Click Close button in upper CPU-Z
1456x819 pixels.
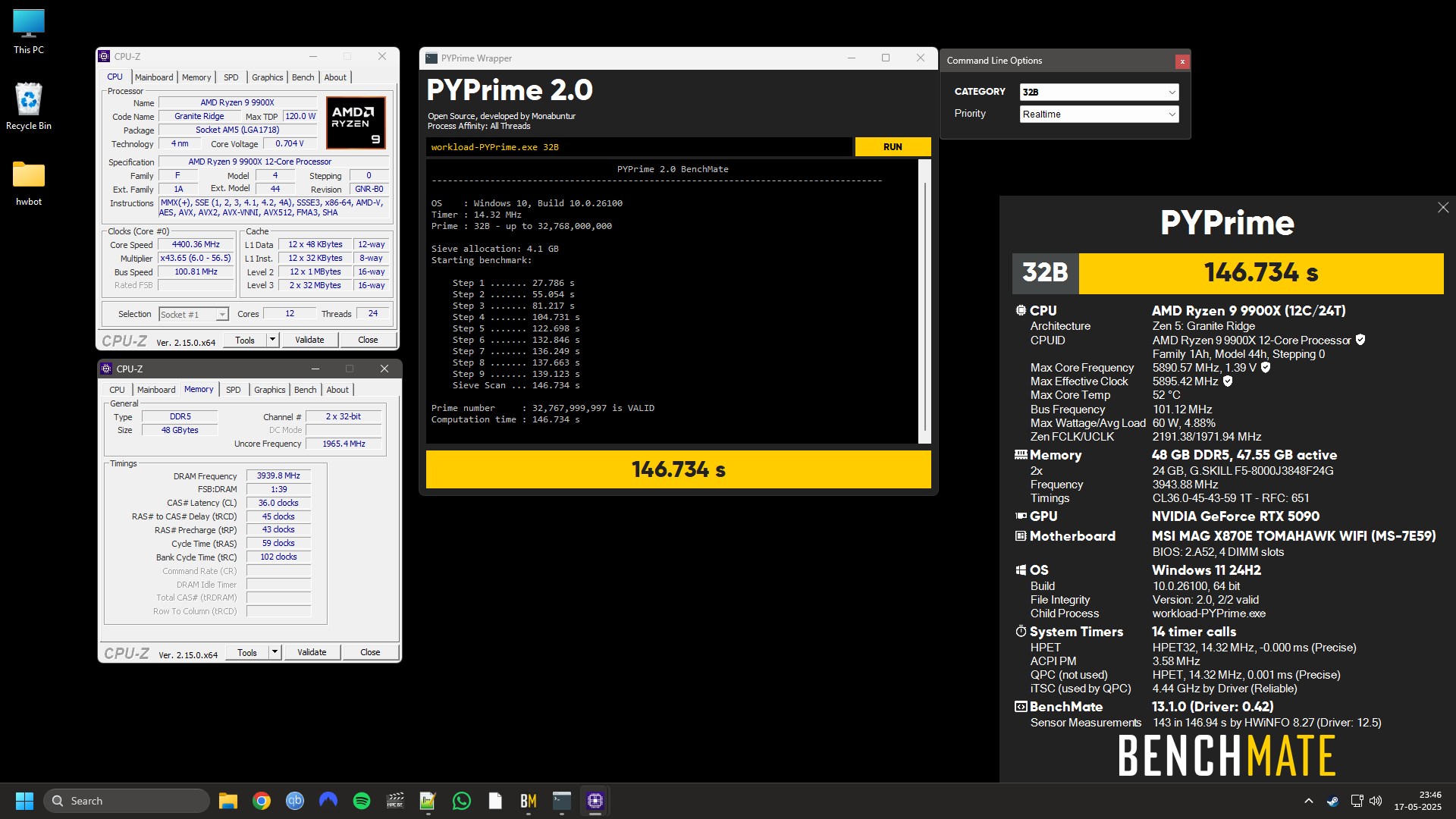(368, 340)
